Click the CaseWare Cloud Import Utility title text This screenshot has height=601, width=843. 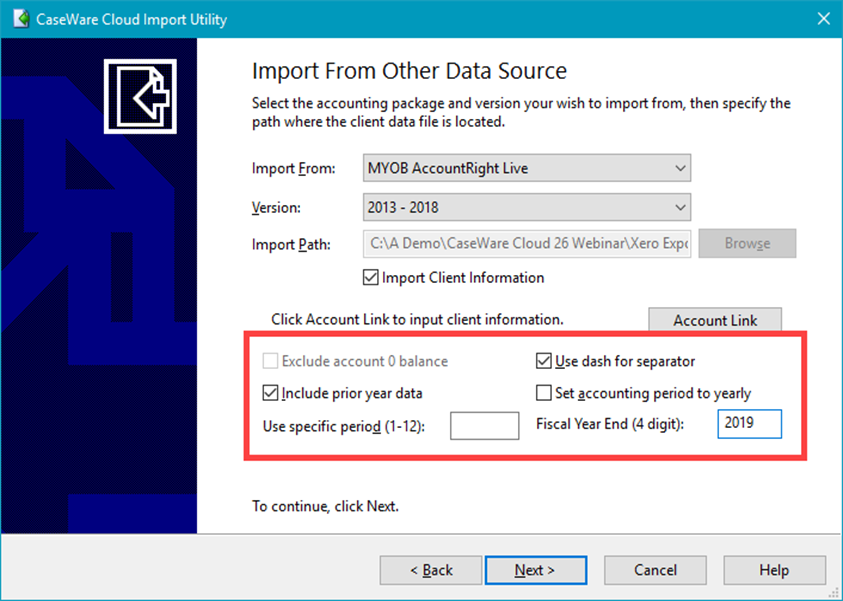tap(132, 19)
